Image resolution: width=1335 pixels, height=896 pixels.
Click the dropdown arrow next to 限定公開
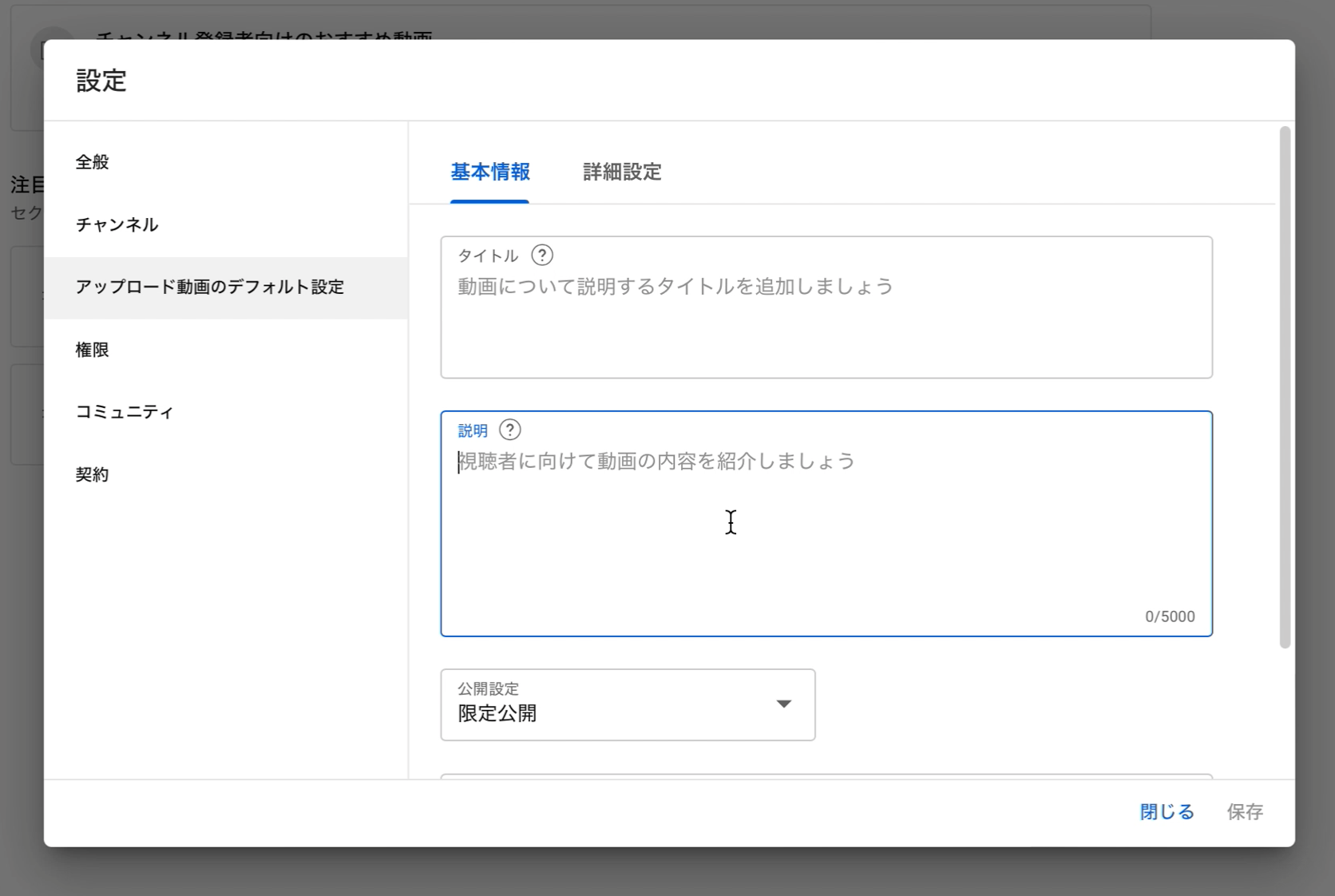(785, 704)
